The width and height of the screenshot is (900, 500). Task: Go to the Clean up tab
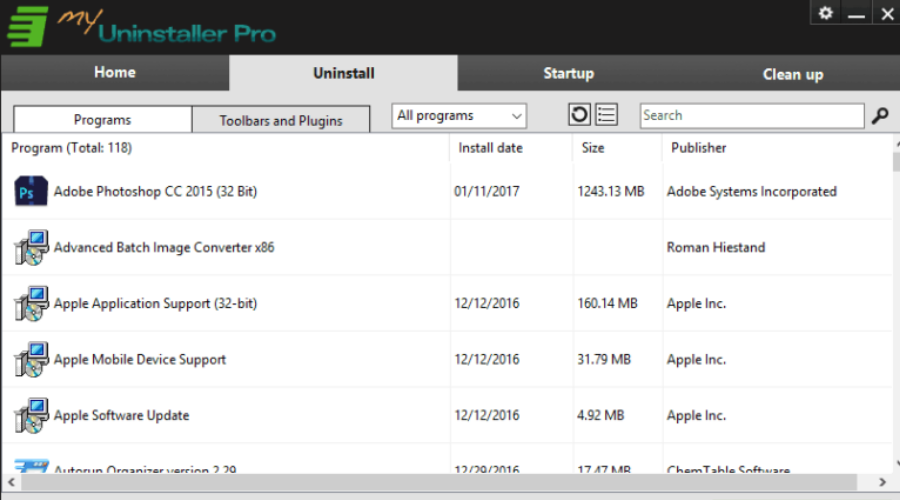coord(793,74)
